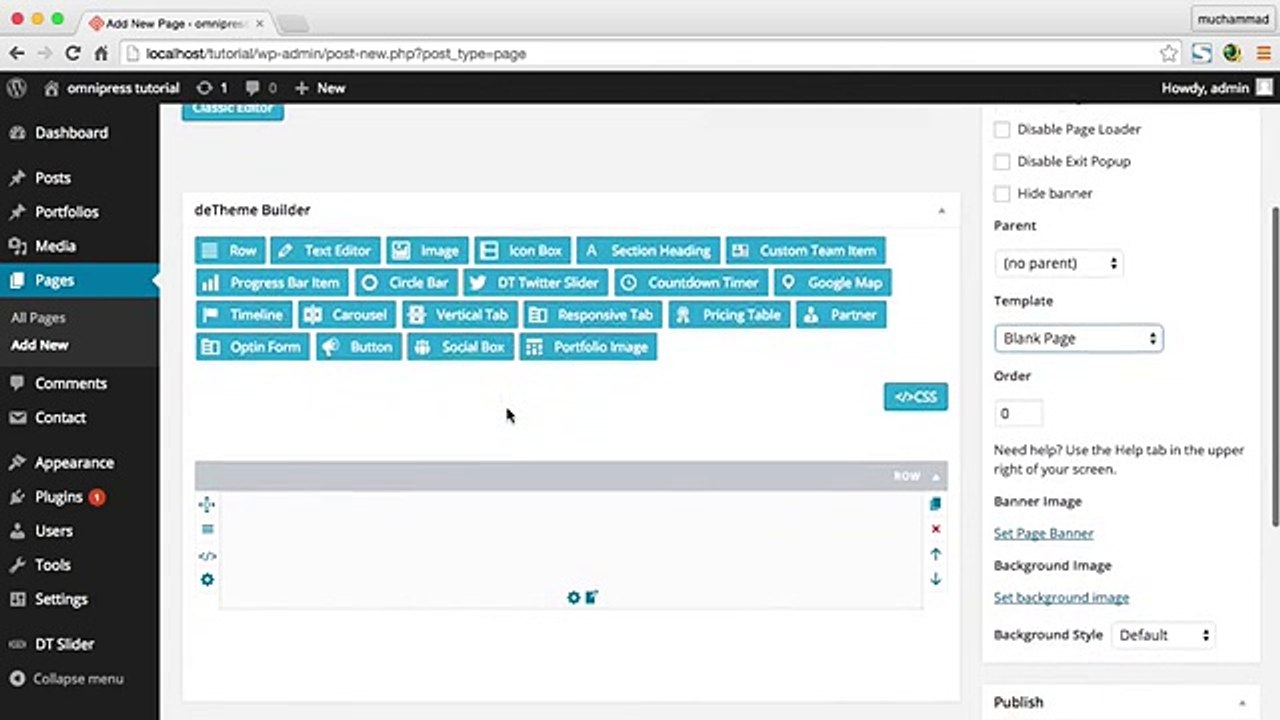The width and height of the screenshot is (1280, 720).
Task: Open the Parent page dropdown
Action: pos(1059,264)
